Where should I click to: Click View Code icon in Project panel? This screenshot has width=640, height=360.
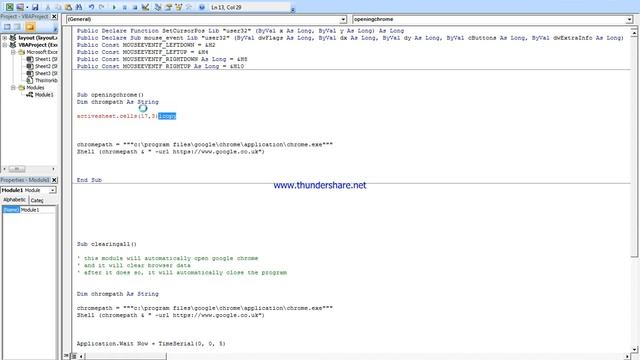[7, 27]
